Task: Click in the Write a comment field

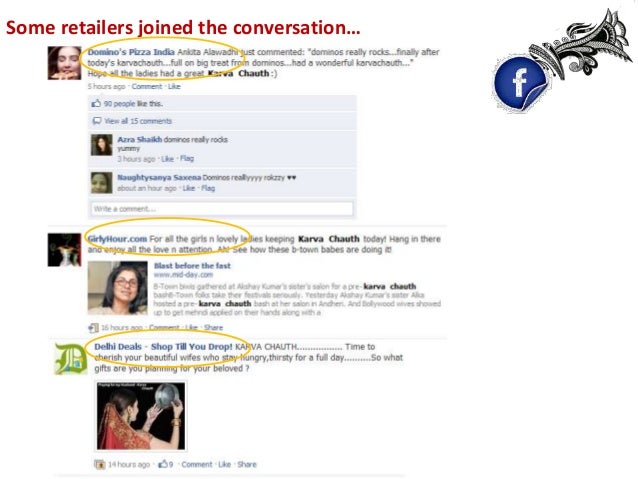Action: (x=222, y=209)
